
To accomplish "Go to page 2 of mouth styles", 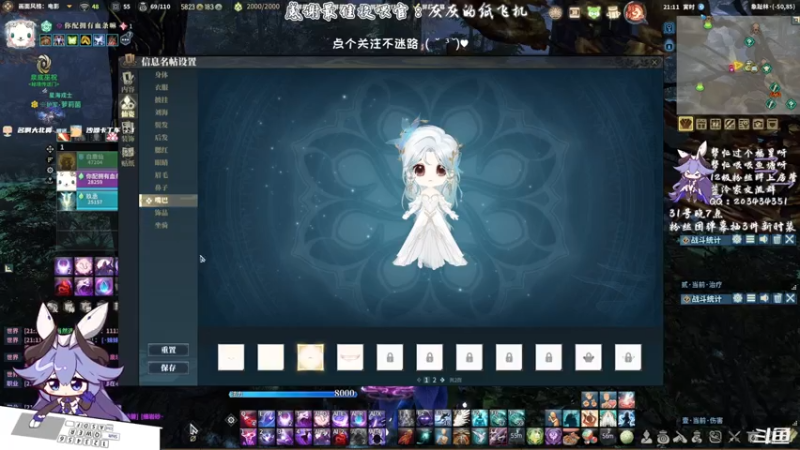I will coord(435,380).
